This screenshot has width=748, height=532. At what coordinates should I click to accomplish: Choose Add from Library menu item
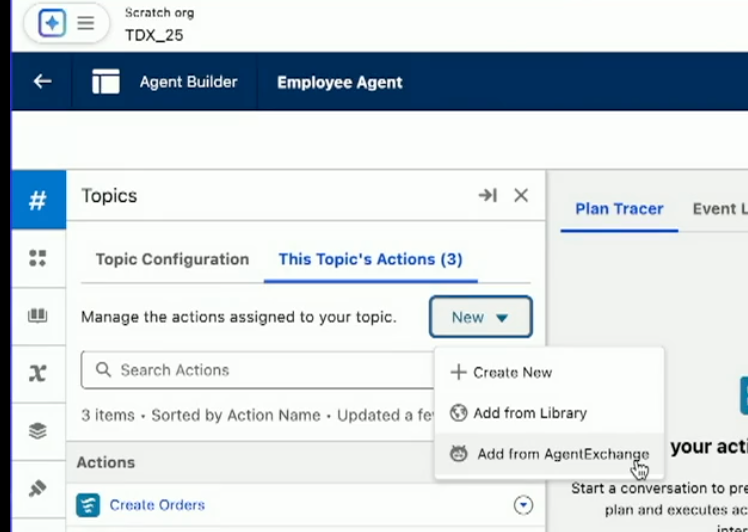(549, 413)
